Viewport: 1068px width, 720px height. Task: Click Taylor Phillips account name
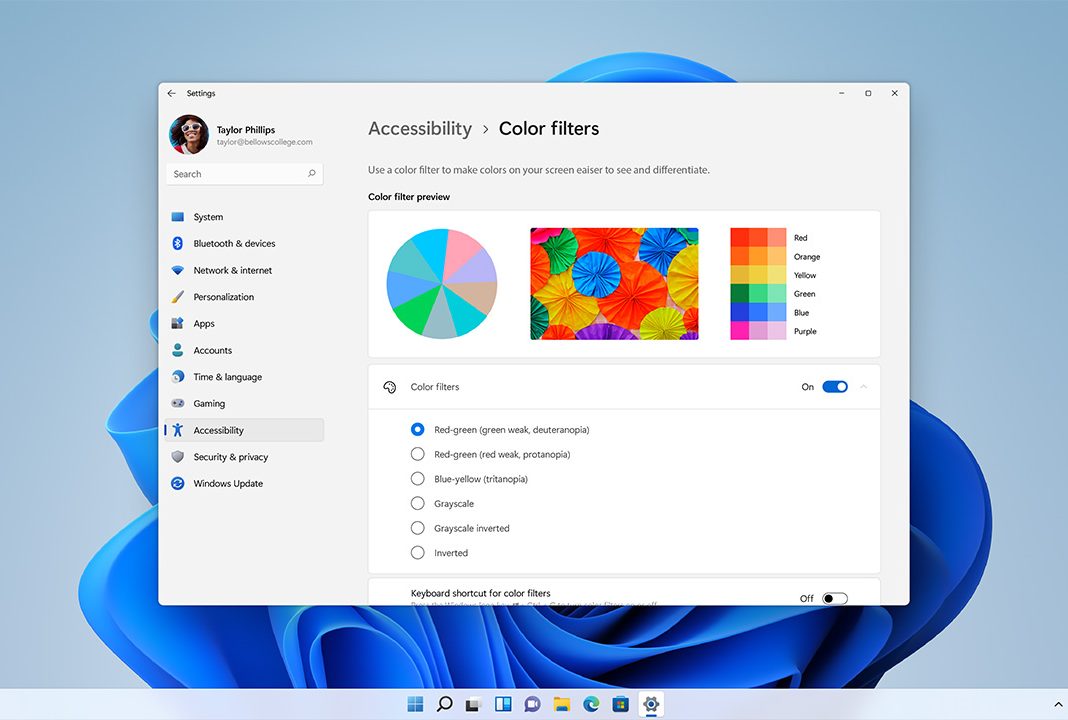246,129
